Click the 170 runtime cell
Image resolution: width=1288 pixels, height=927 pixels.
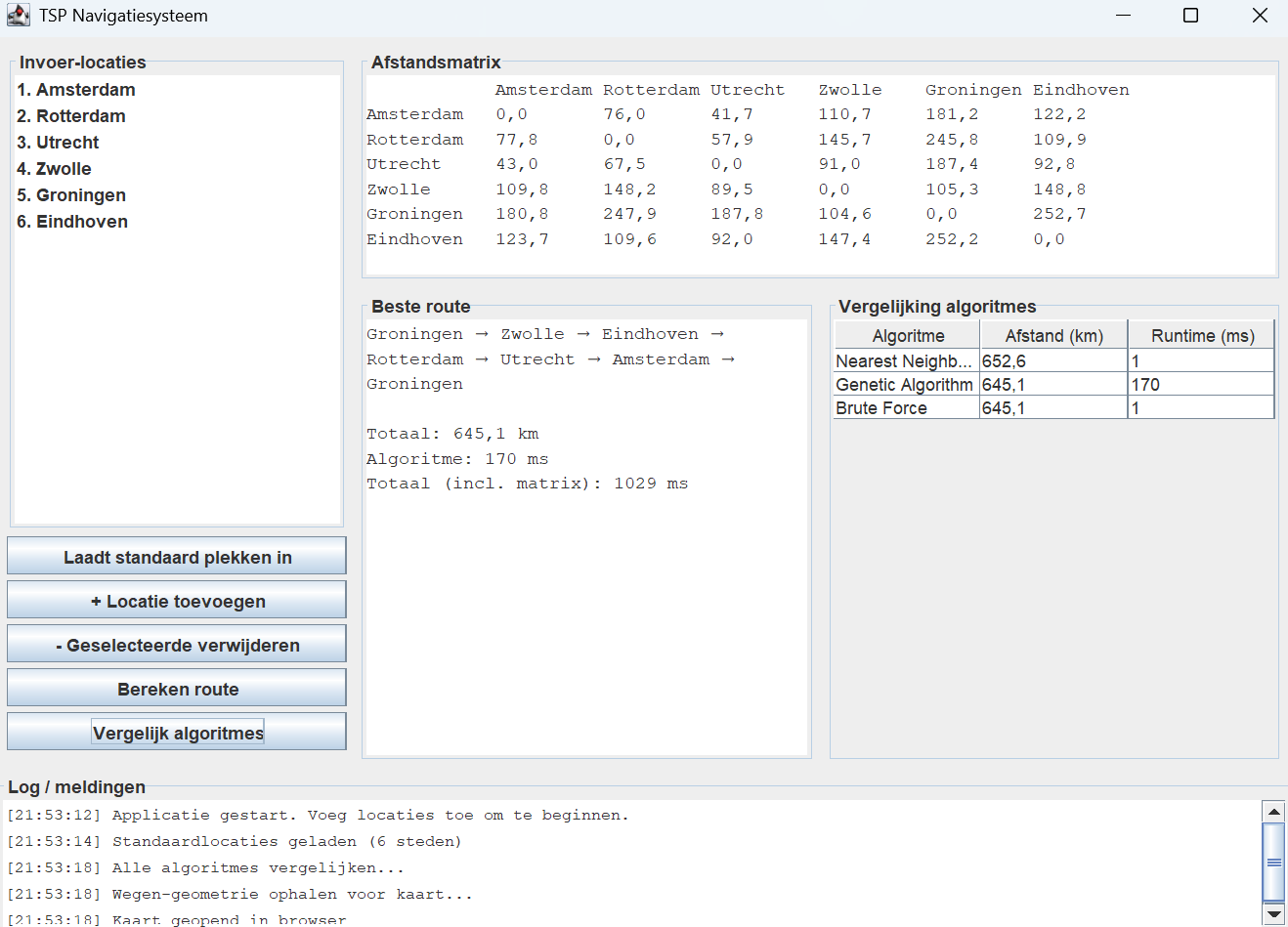click(x=1202, y=385)
